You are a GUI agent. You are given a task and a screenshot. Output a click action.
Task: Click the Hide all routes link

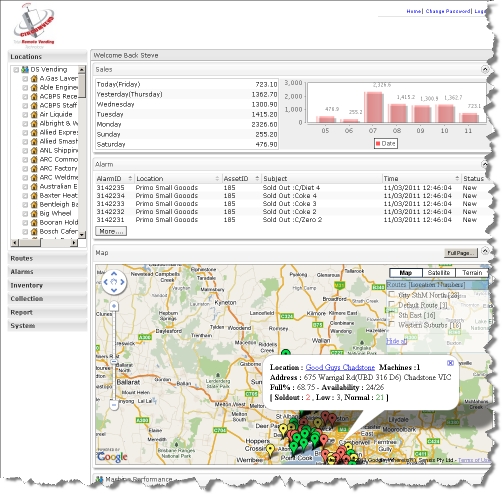coord(396,341)
